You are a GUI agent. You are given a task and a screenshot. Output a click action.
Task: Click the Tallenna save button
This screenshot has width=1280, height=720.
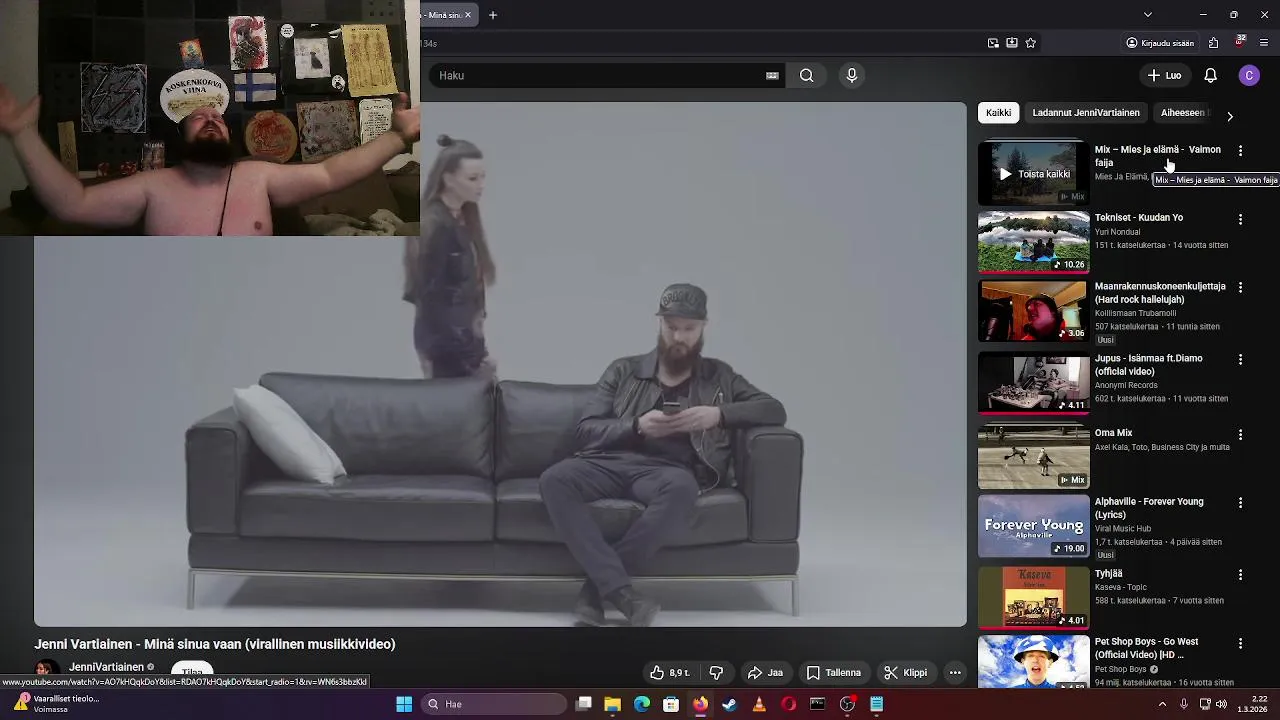click(x=834, y=673)
